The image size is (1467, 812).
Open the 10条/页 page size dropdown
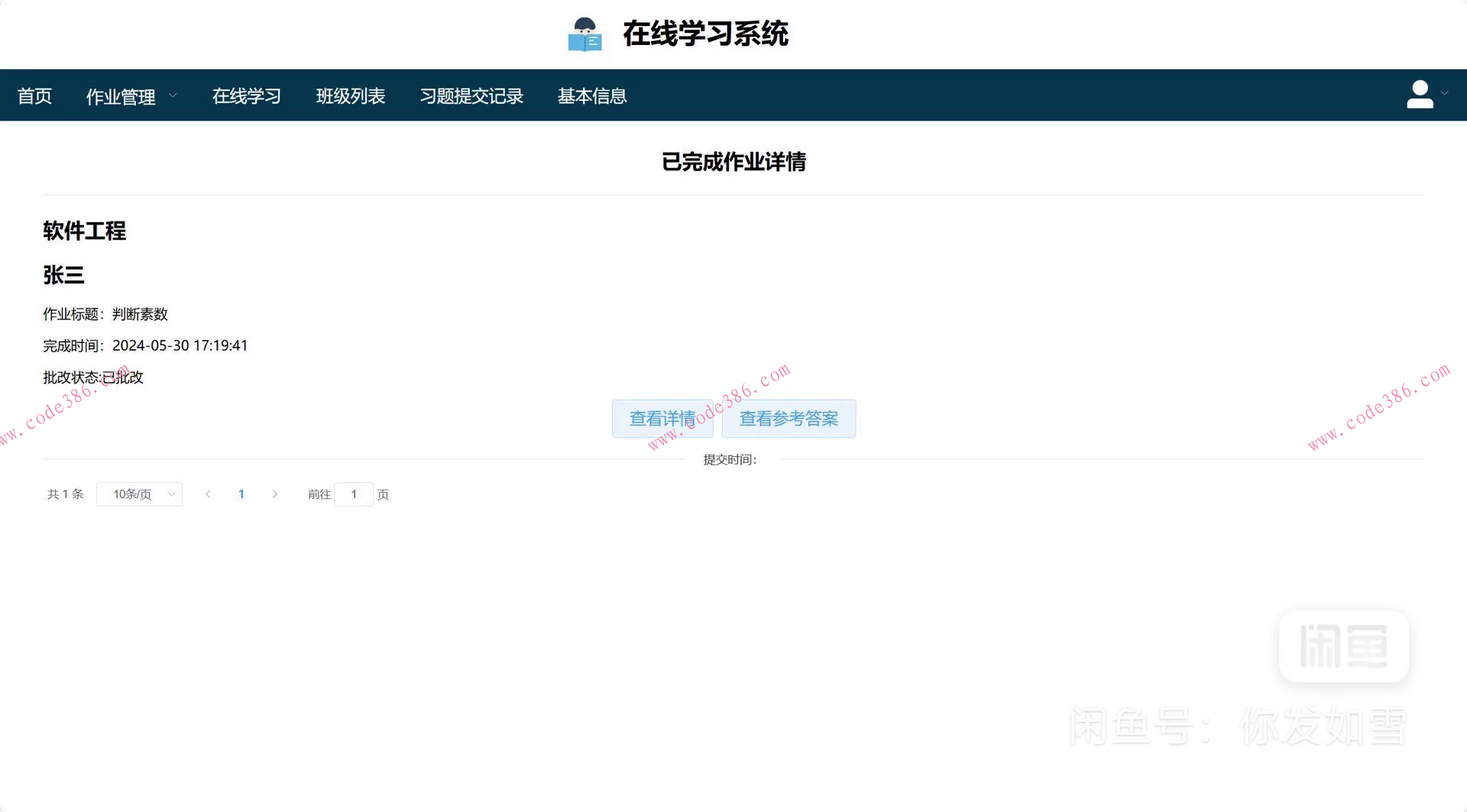139,494
